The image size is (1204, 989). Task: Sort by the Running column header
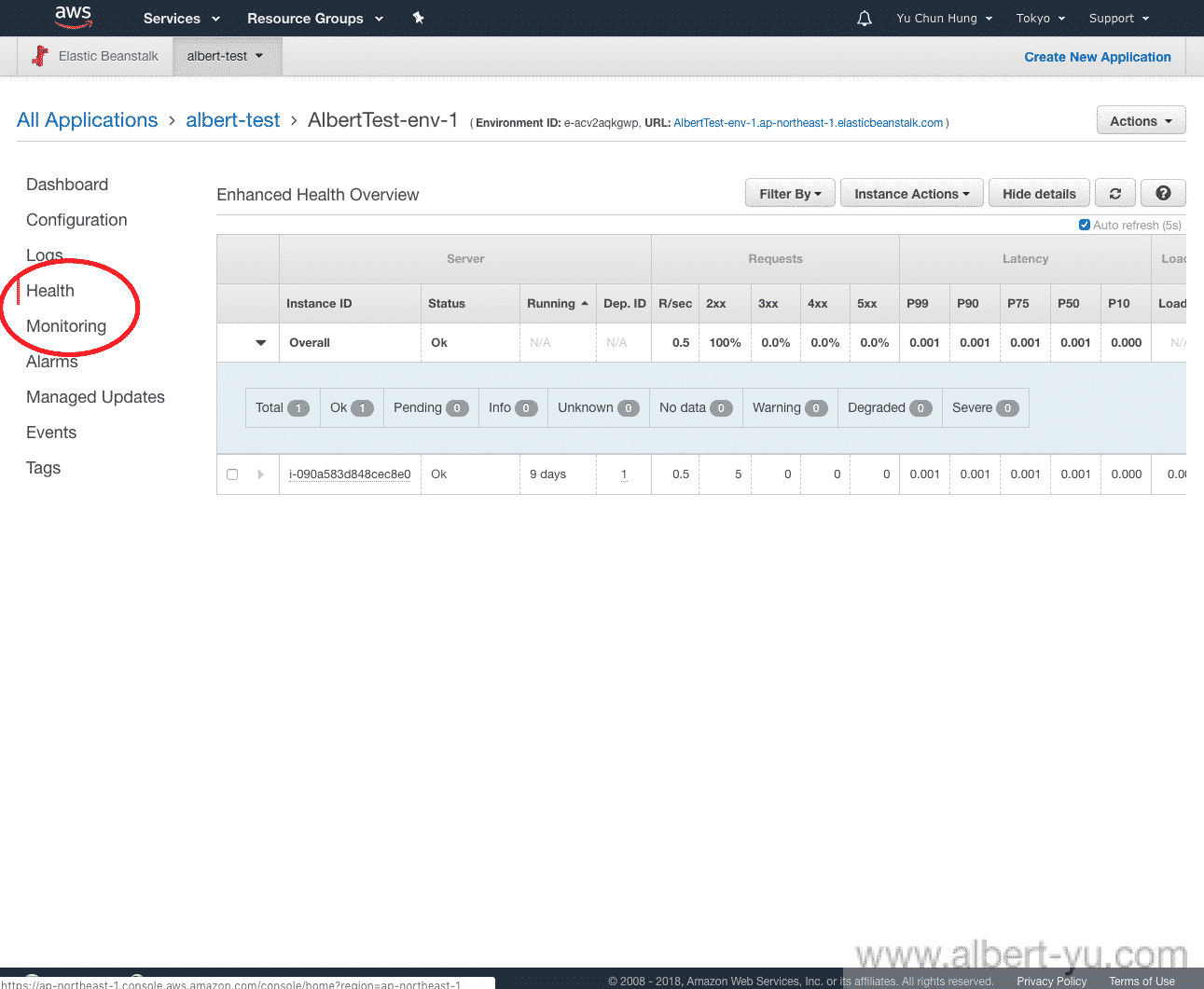558,304
